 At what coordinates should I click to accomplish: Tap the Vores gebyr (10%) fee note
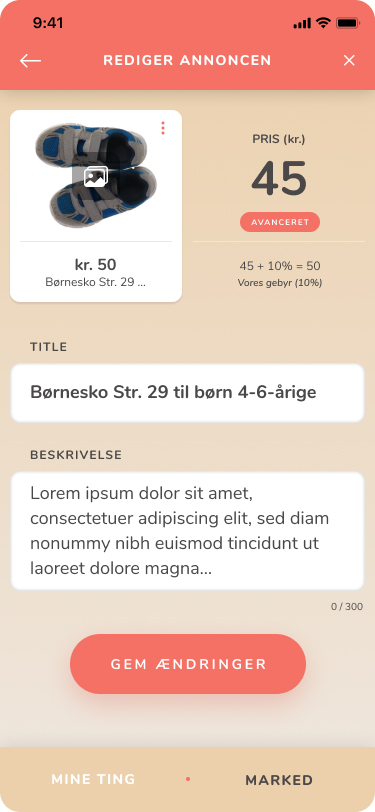click(280, 283)
